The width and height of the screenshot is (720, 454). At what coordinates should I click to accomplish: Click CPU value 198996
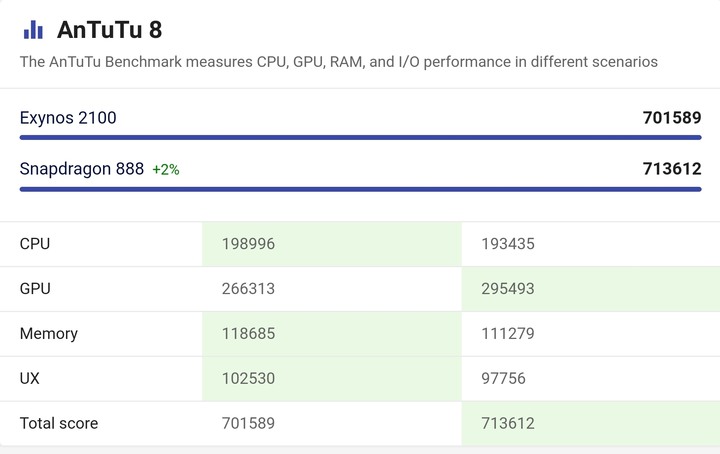point(248,244)
